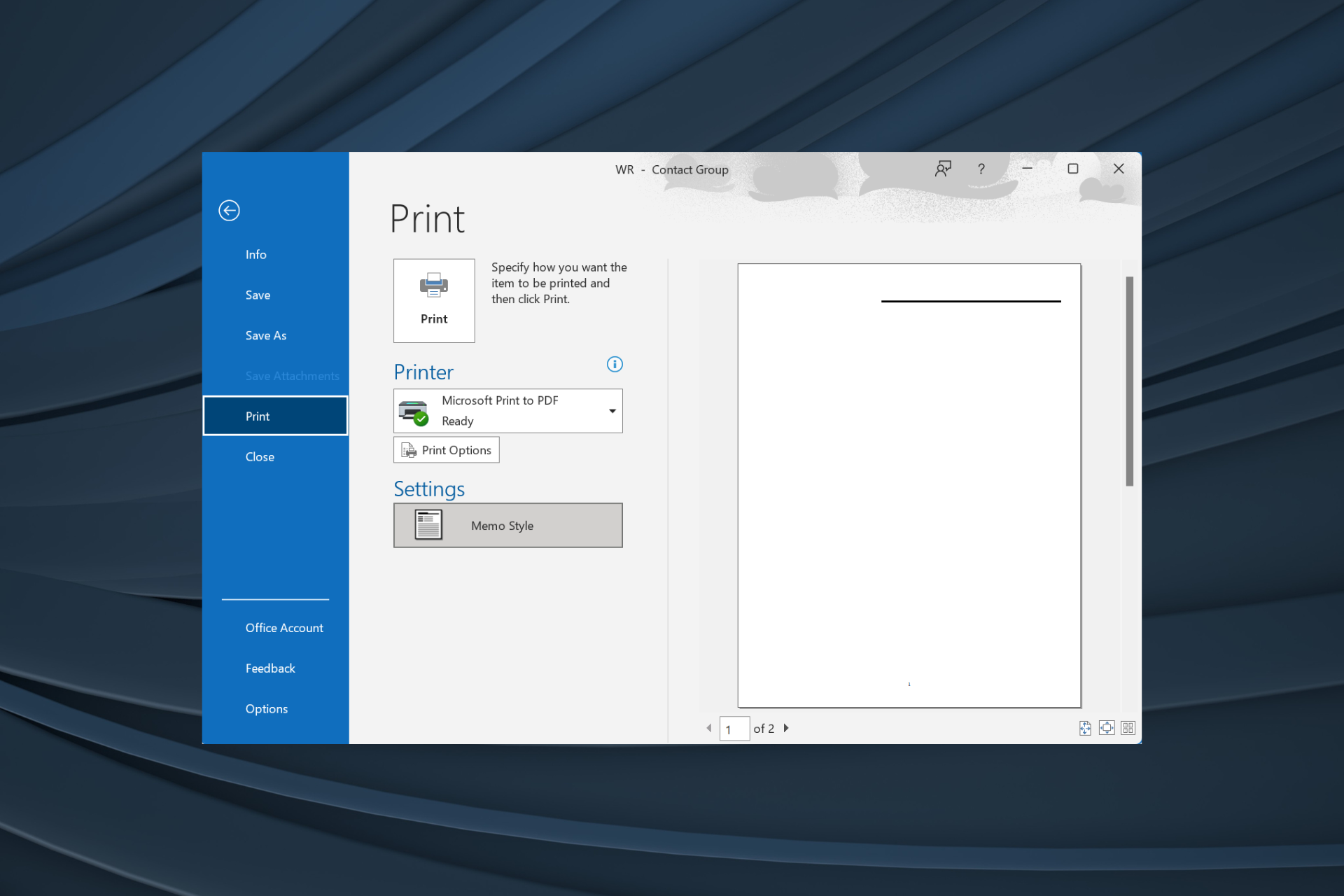Go back using the circled arrow icon
This screenshot has height=896, width=1344.
(x=229, y=211)
